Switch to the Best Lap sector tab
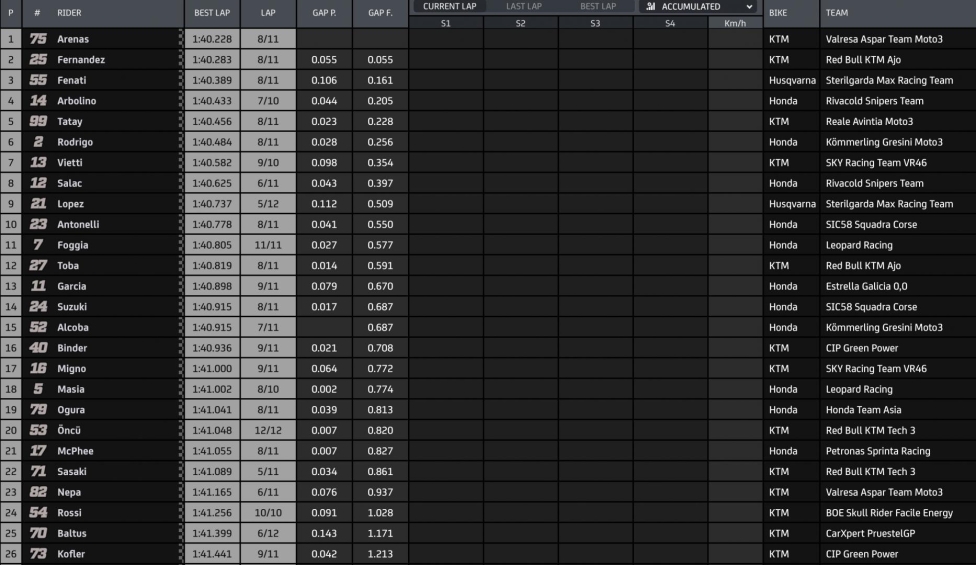 598,6
